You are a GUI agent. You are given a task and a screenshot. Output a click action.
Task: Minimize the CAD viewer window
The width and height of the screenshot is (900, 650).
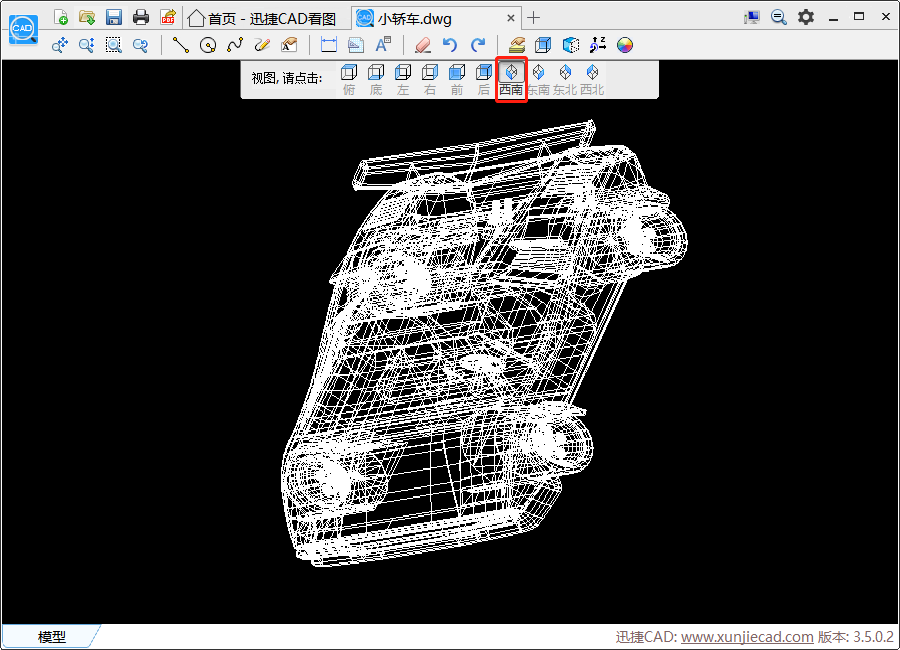[833, 18]
